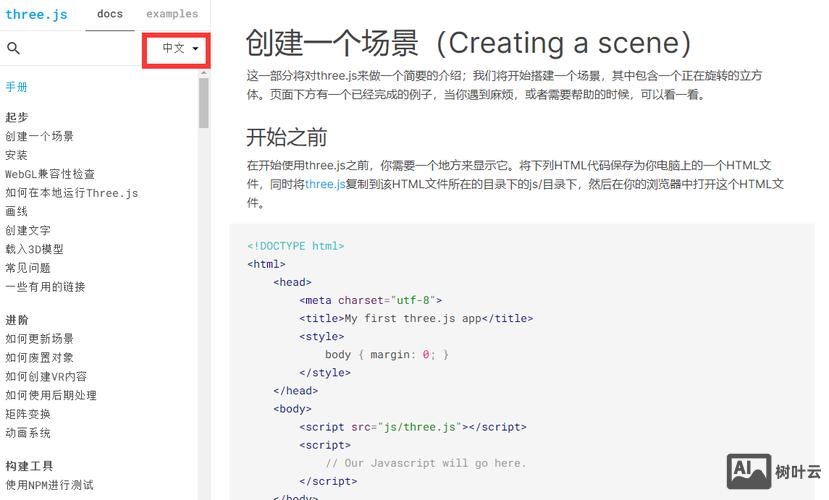Open 如何更新场景 page
The width and height of the screenshot is (829, 500).
[39, 338]
